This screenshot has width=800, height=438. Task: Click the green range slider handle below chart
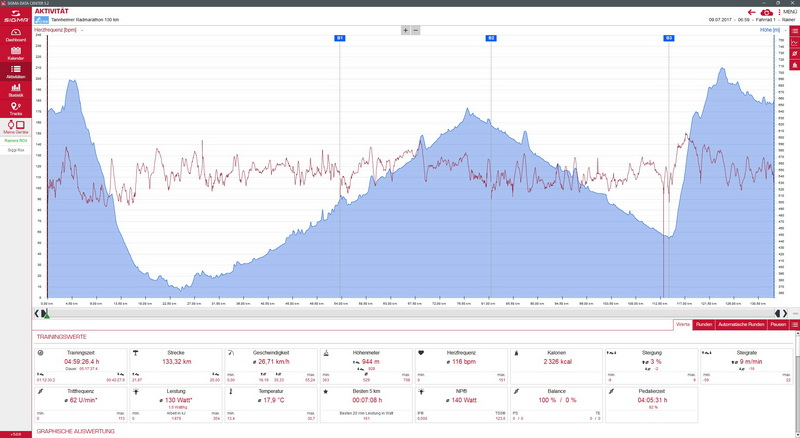click(x=45, y=313)
